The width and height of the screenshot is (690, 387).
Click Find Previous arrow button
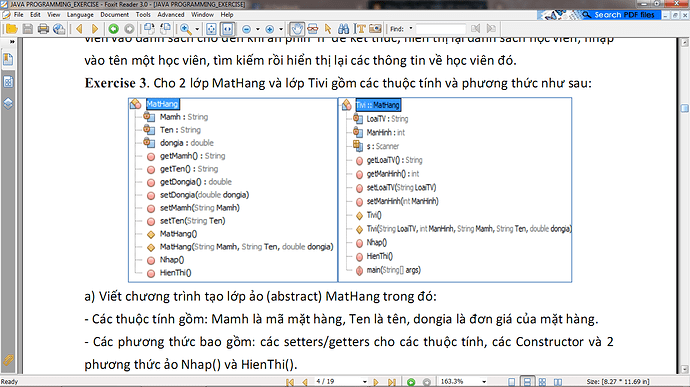475,29
